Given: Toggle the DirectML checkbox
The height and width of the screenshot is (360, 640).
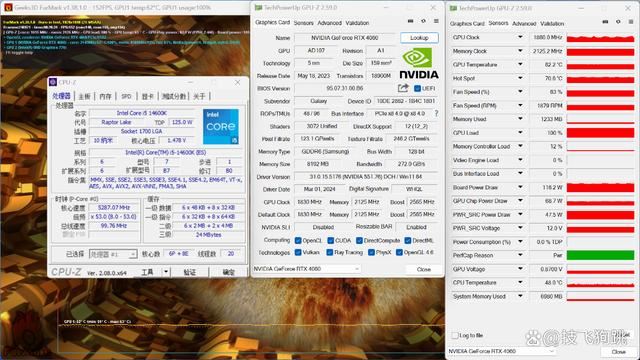Looking at the screenshot, I should click(407, 240).
